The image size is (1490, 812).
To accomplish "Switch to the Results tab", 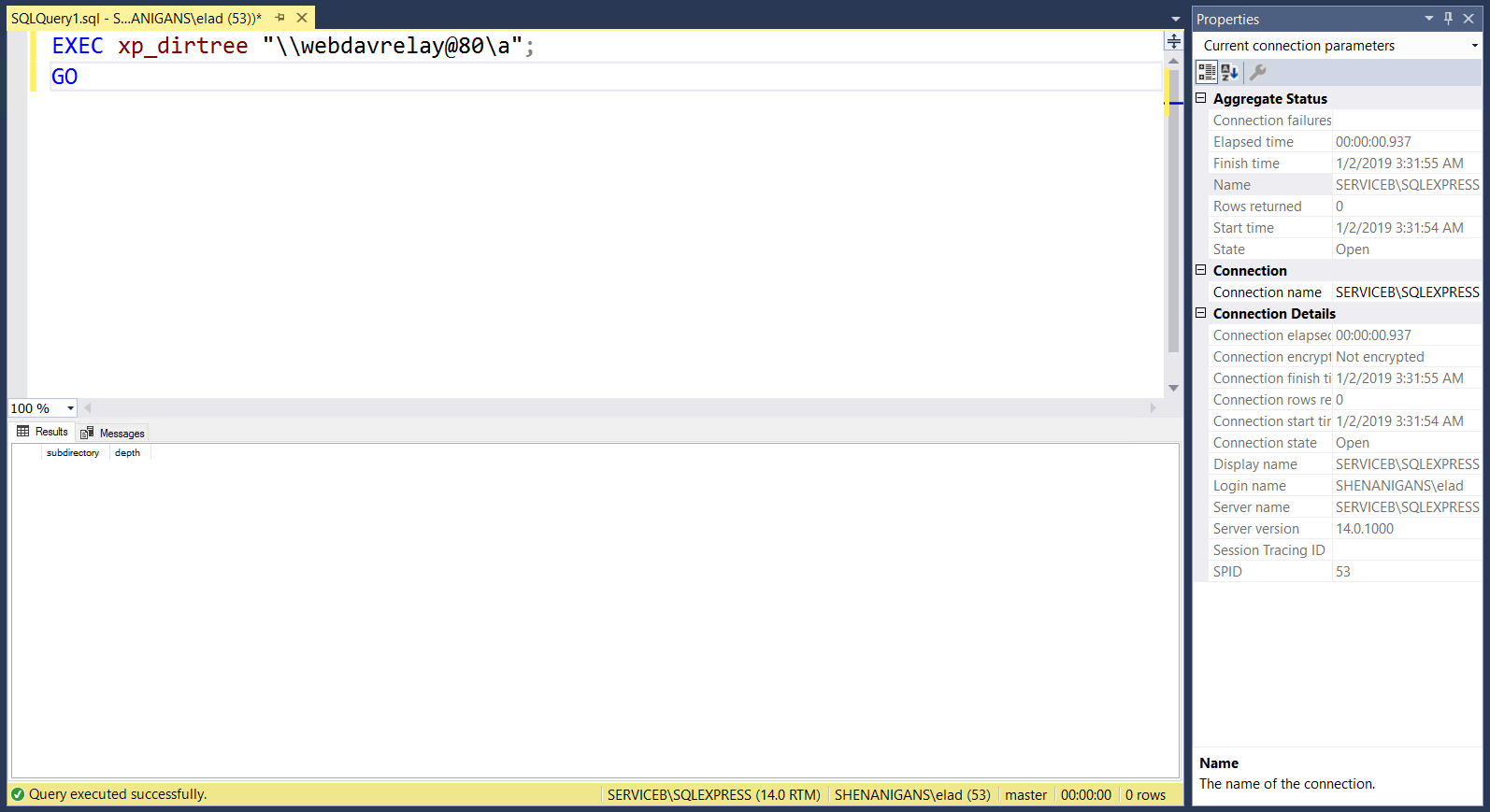I will click(x=43, y=432).
